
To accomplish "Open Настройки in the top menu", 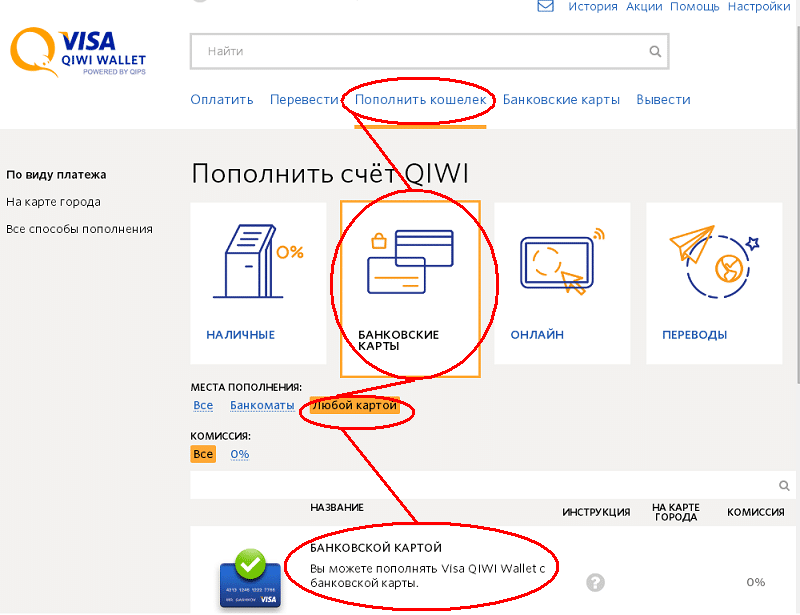I will click(x=759, y=7).
